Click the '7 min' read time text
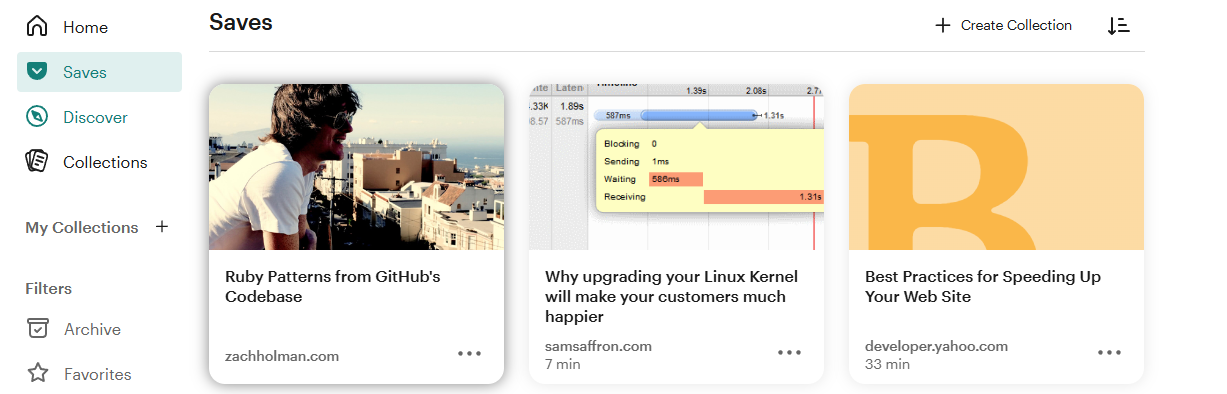The height and width of the screenshot is (394, 1227). [561, 364]
